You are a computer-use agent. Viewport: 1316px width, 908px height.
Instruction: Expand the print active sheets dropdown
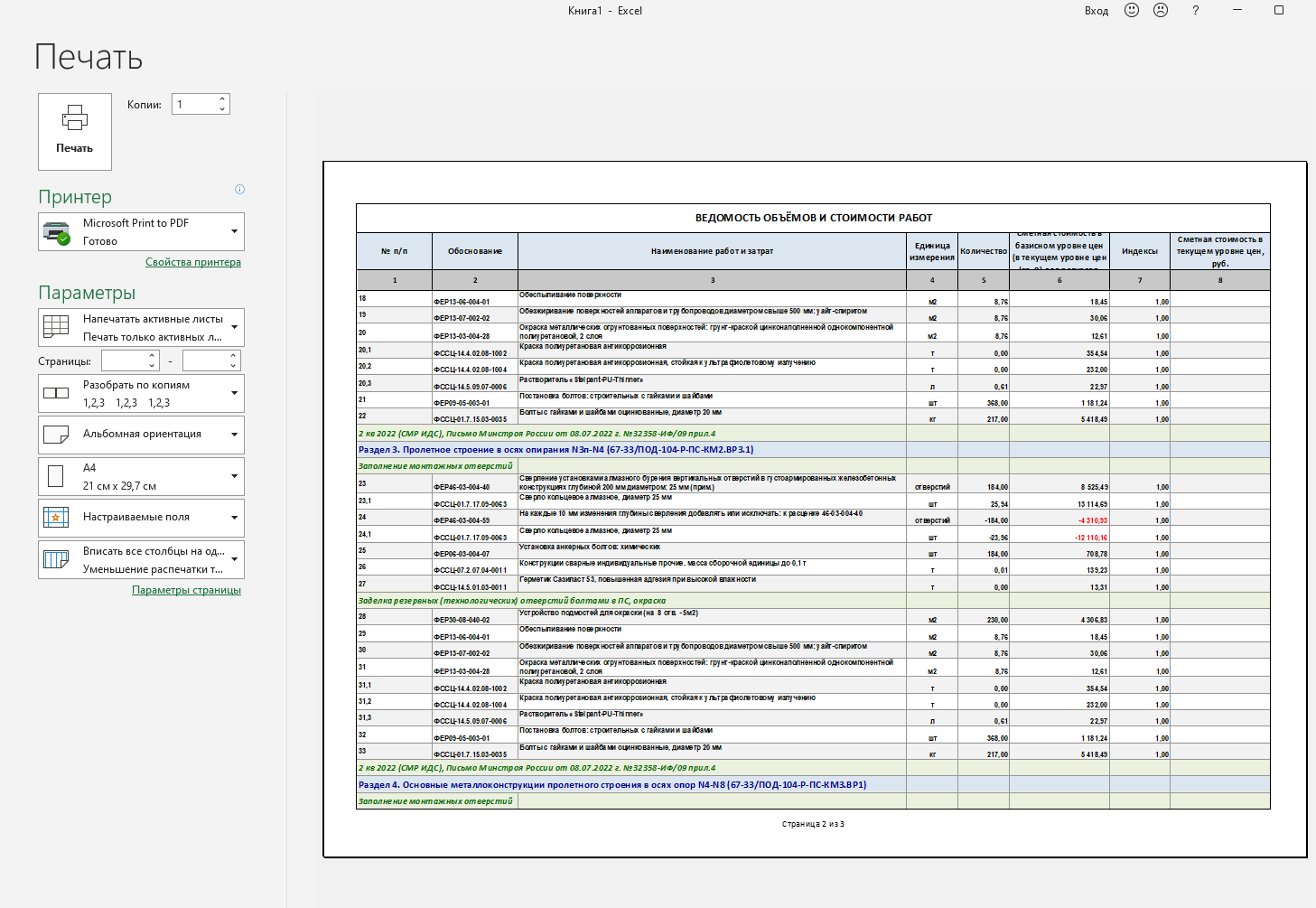tap(234, 327)
